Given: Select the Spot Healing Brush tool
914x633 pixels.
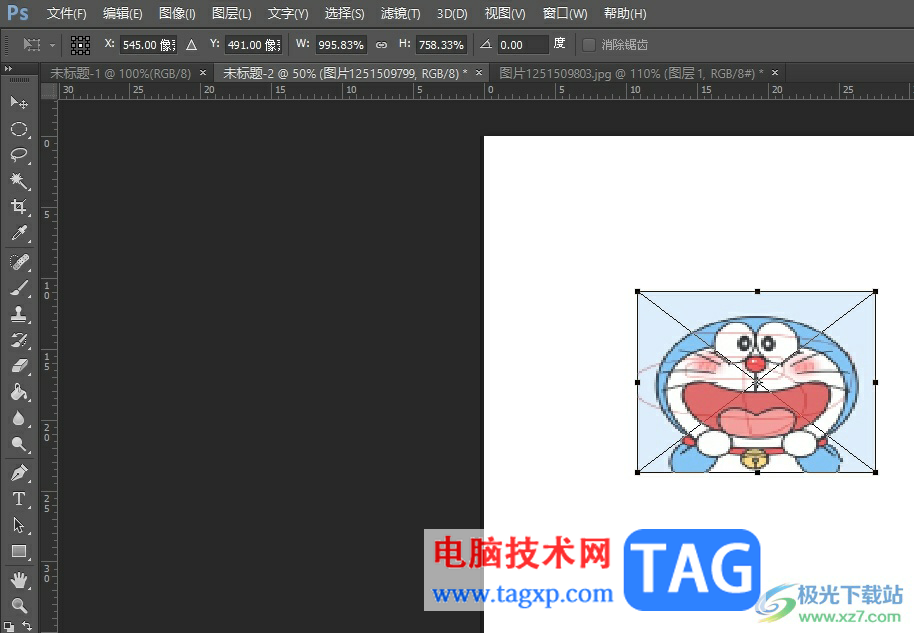Looking at the screenshot, I should click(x=19, y=262).
